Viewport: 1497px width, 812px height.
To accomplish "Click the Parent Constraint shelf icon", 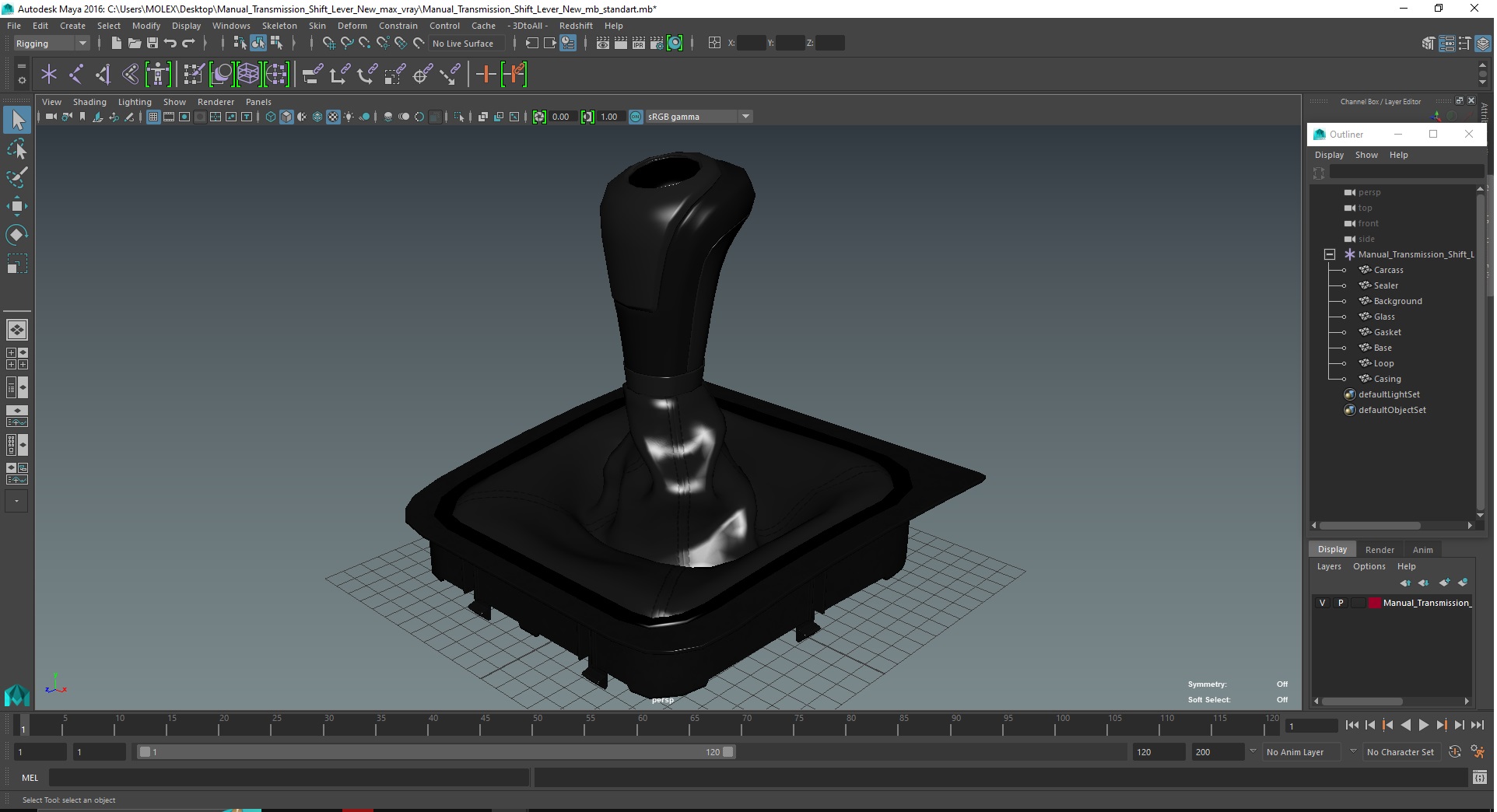I will [312, 75].
